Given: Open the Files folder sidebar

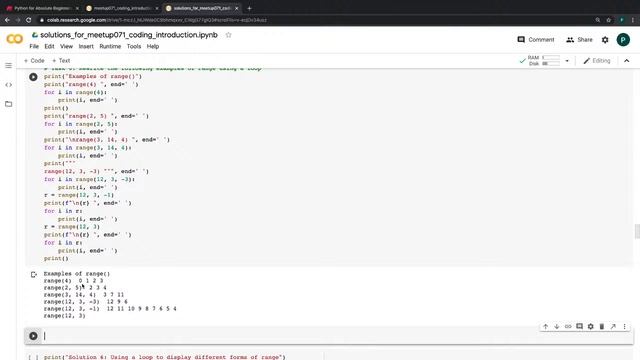Looking at the screenshot, I should coord(9,104).
